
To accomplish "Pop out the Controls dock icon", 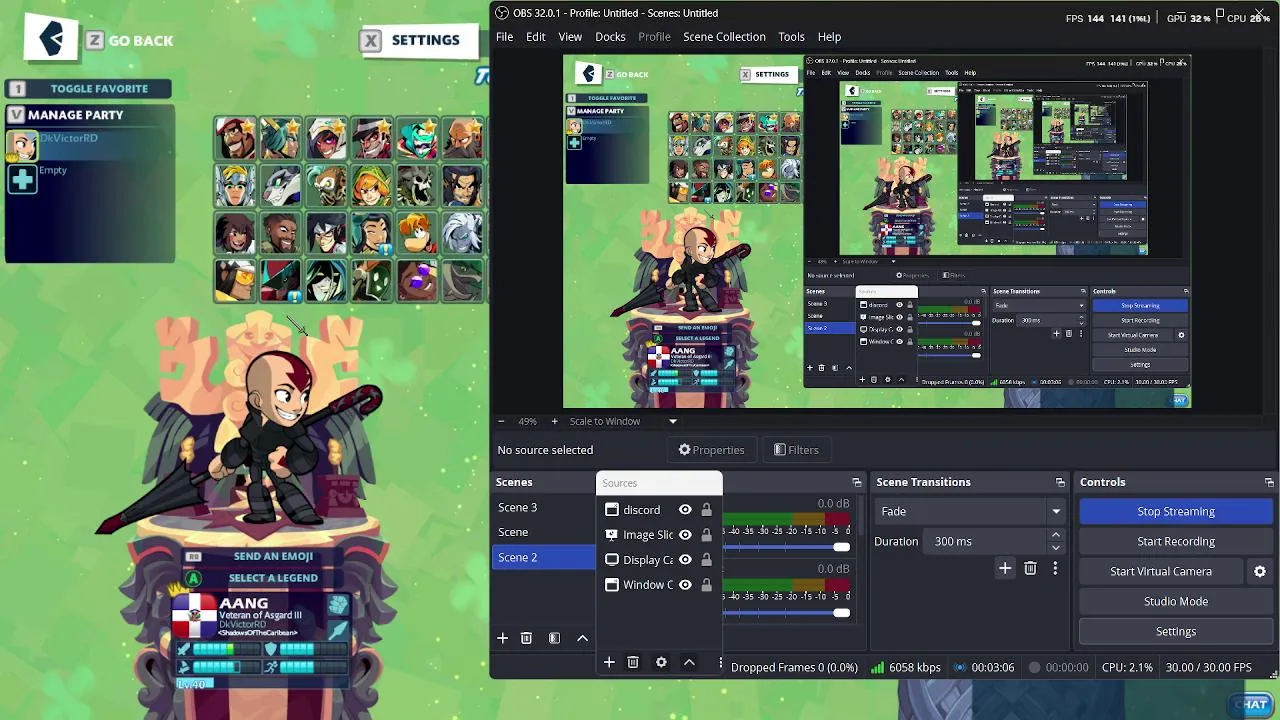I will coord(1269,482).
